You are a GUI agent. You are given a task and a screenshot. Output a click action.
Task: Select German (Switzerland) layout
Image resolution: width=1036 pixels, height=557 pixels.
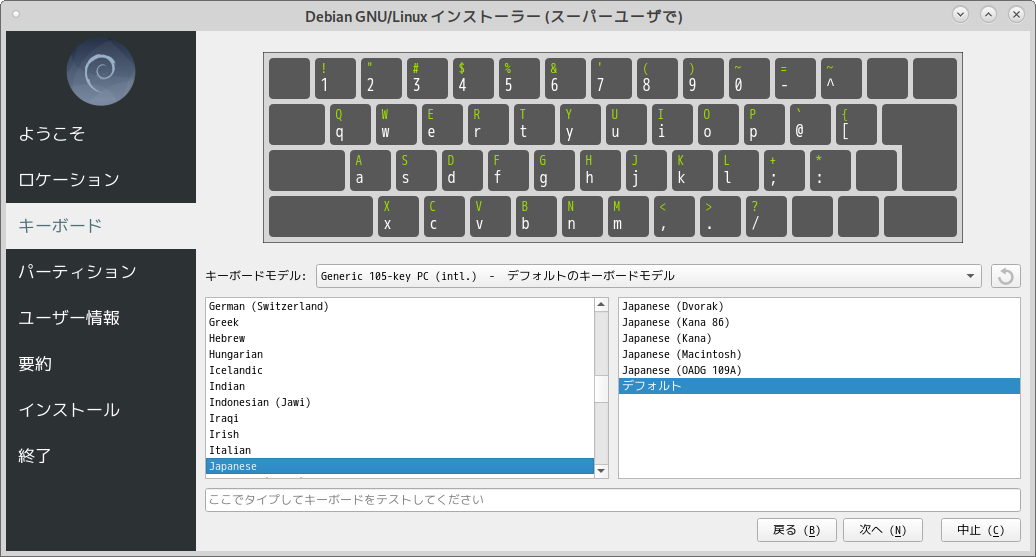click(x=400, y=307)
